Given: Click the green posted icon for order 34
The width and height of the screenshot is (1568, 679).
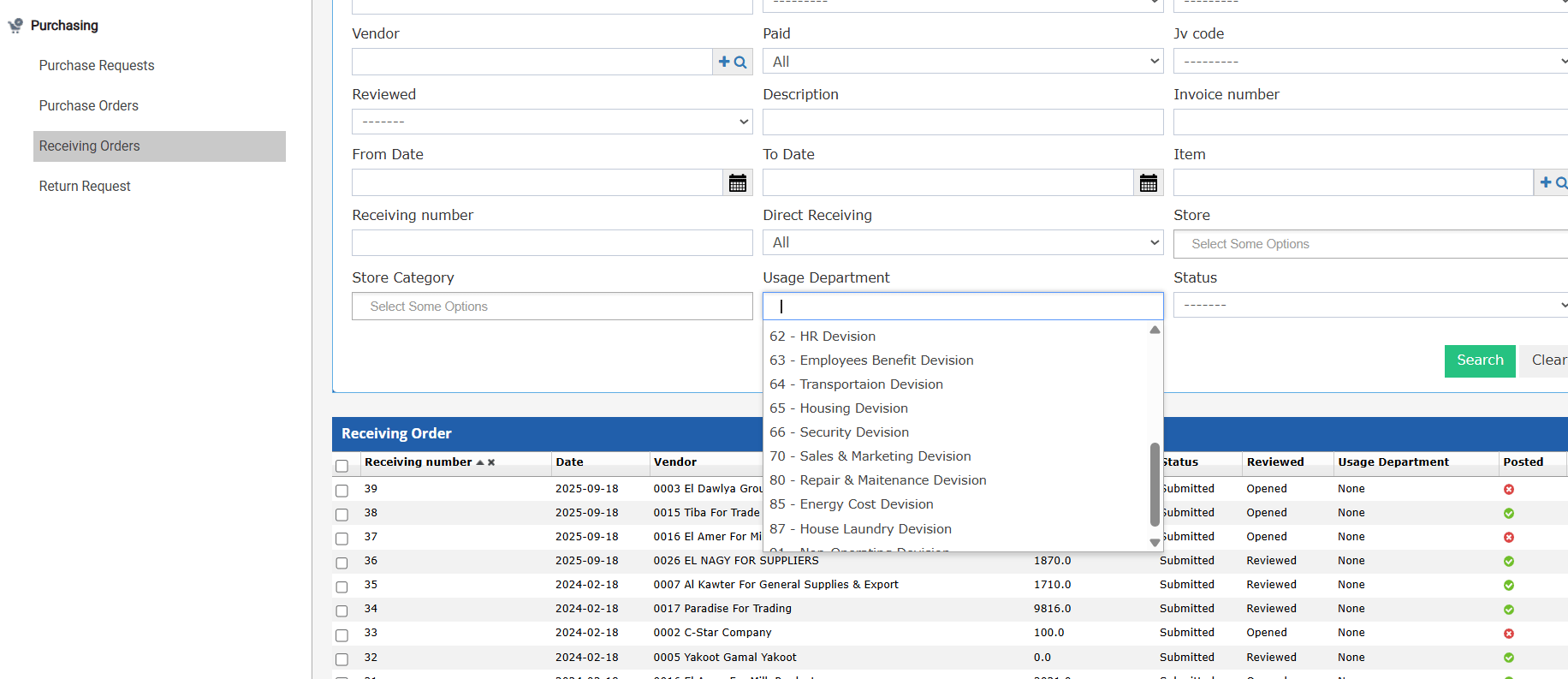Looking at the screenshot, I should 1509,609.
